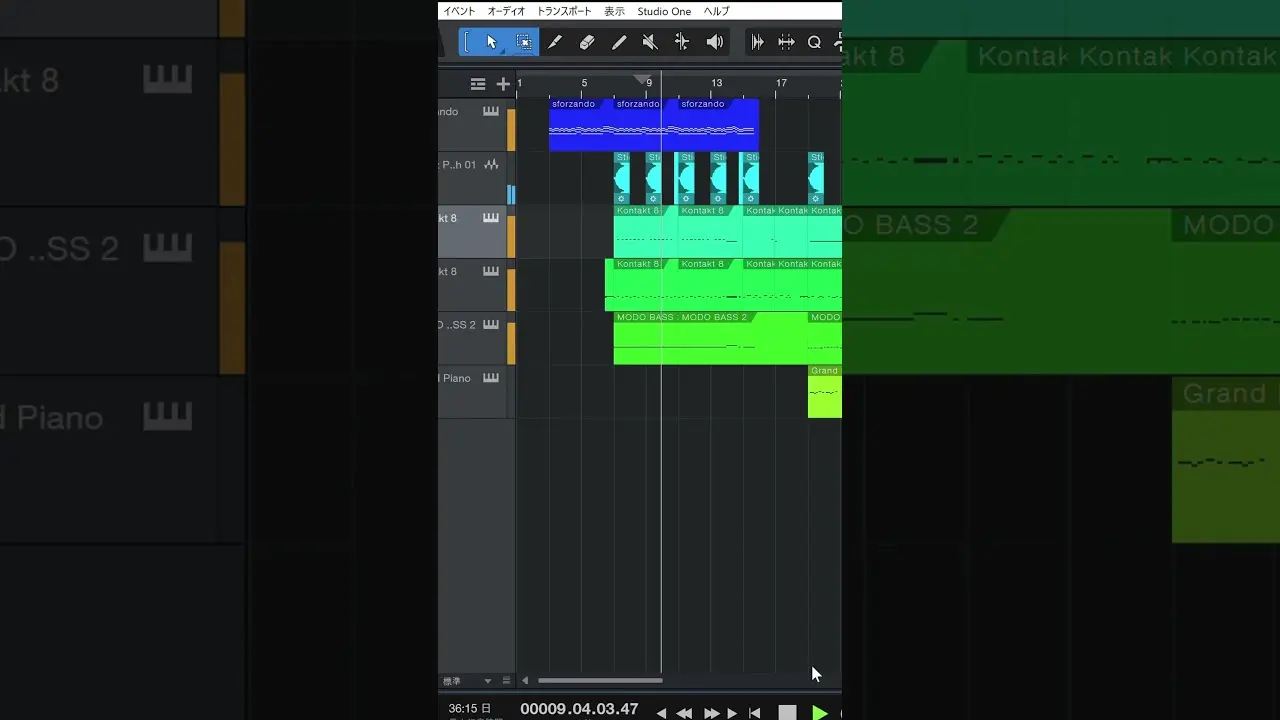
Task: Activate the Listen speaker tool
Action: 714,42
